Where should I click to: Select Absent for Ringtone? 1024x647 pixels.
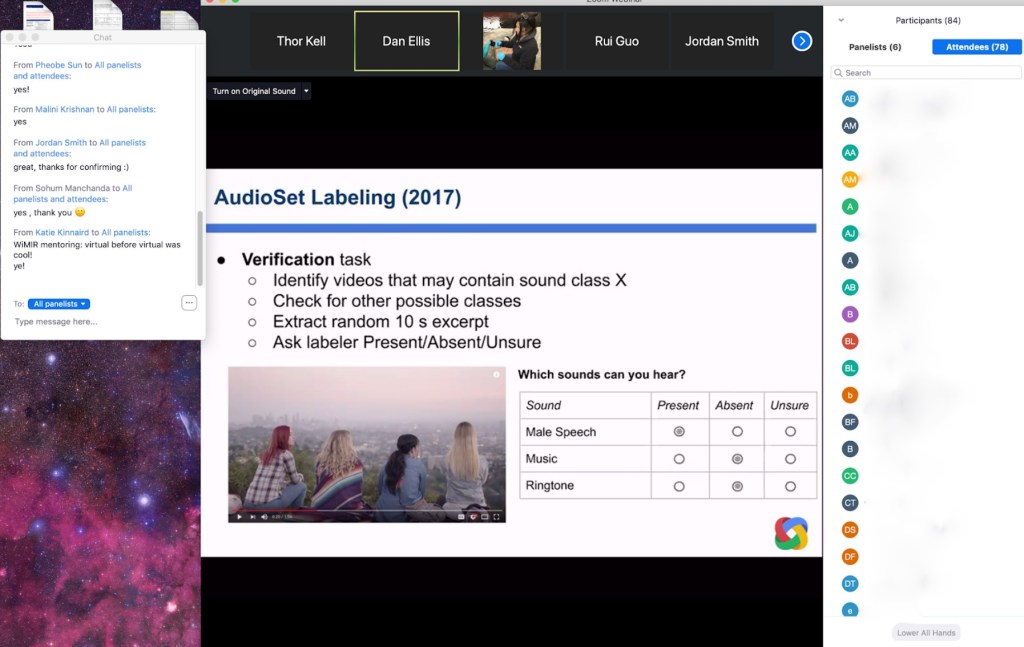(737, 486)
